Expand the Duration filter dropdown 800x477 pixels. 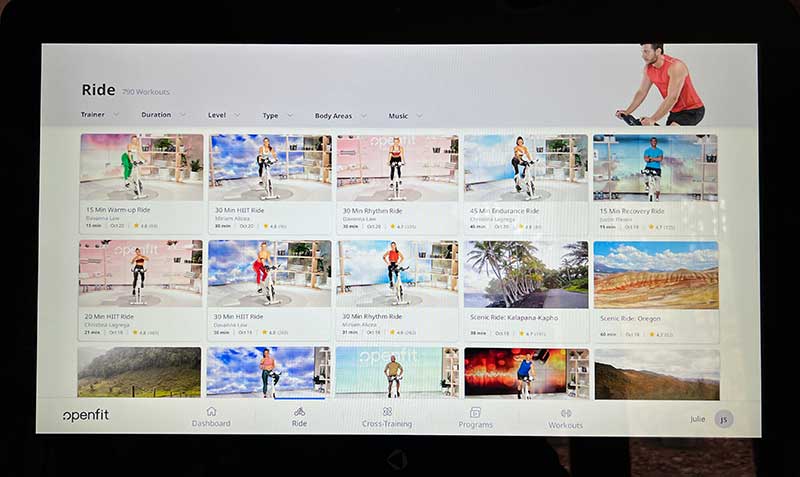pyautogui.click(x=163, y=115)
